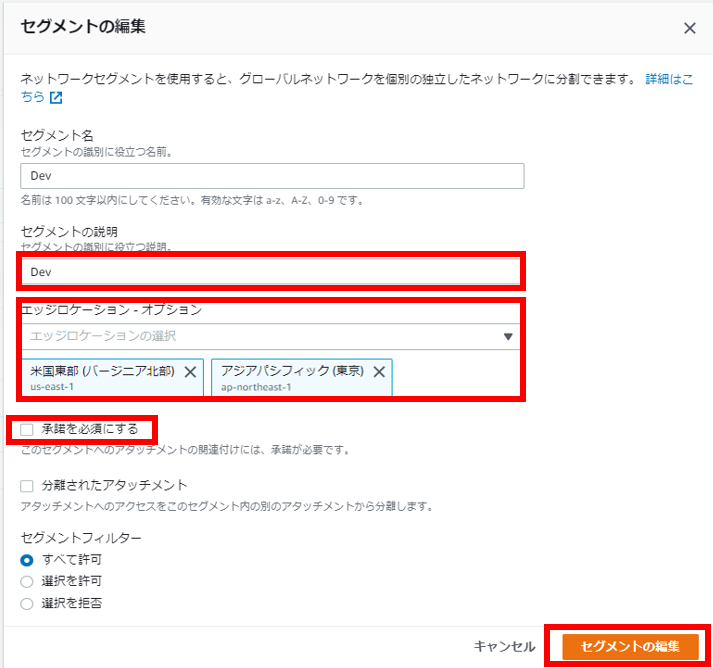Enable the 分離されたアタッチメント checkbox
The width and height of the screenshot is (713, 668).
coord(27,486)
